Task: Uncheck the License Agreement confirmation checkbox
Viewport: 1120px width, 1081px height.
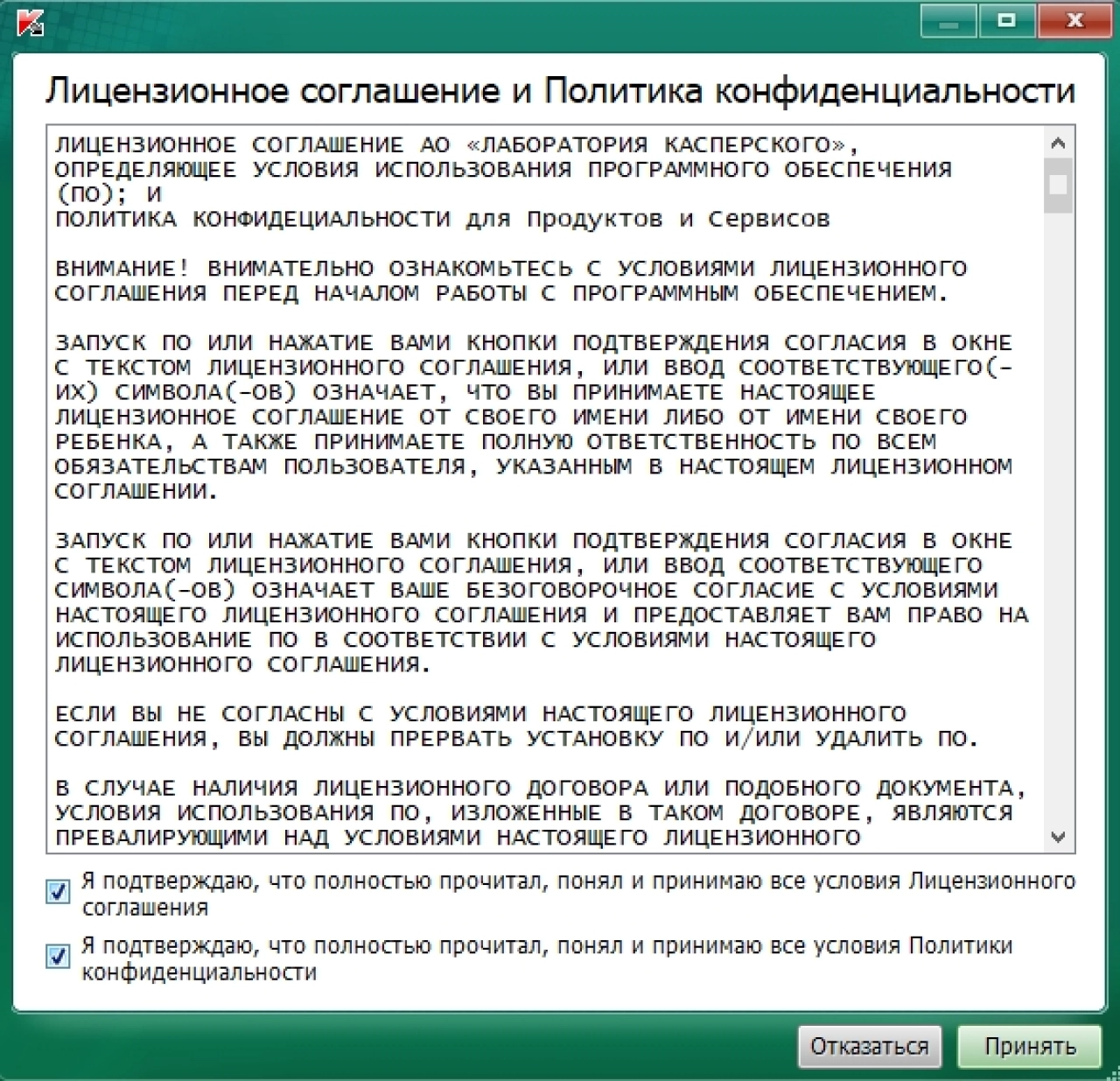Action: [x=58, y=893]
